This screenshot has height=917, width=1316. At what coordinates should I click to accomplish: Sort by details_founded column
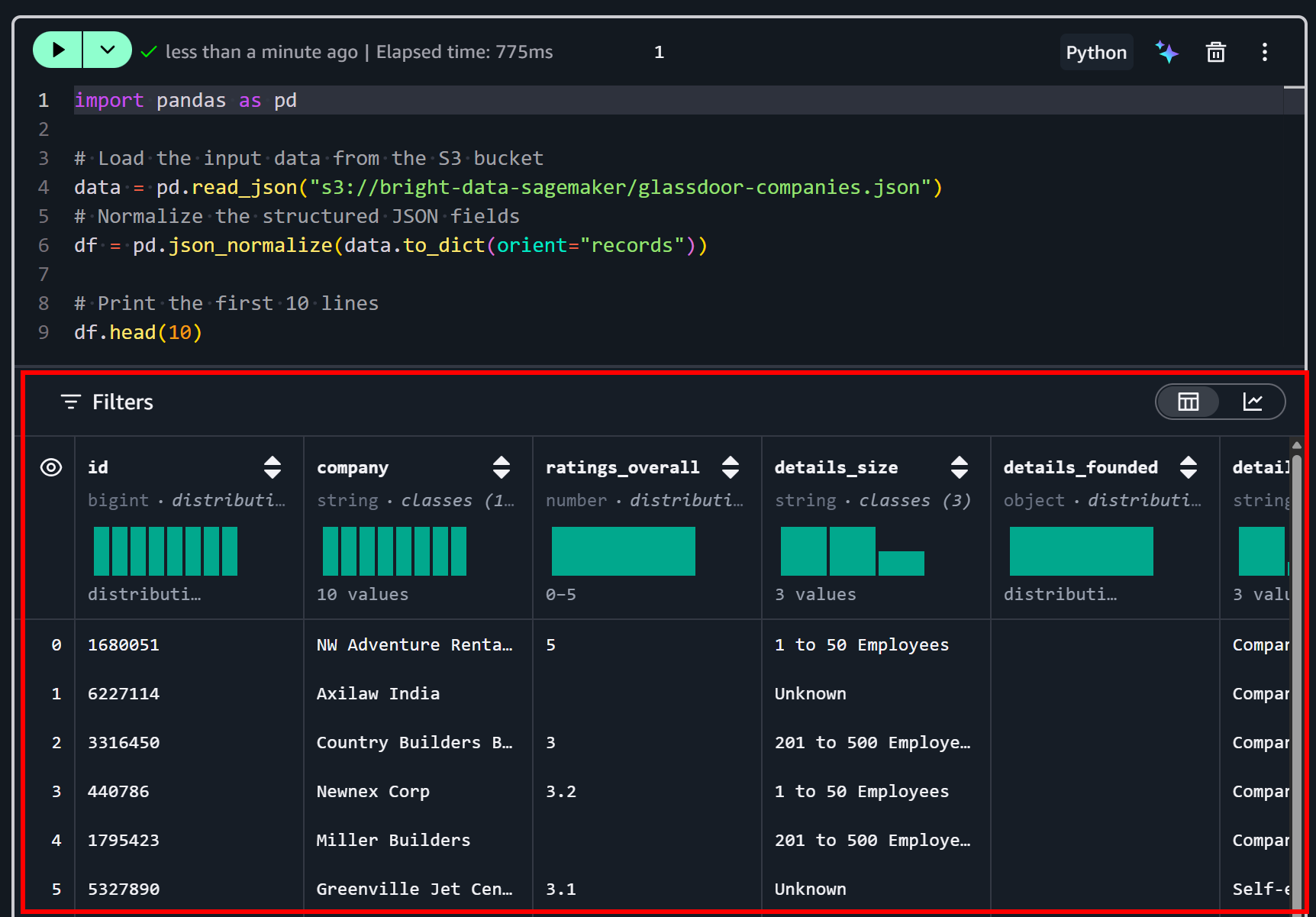(x=1189, y=467)
